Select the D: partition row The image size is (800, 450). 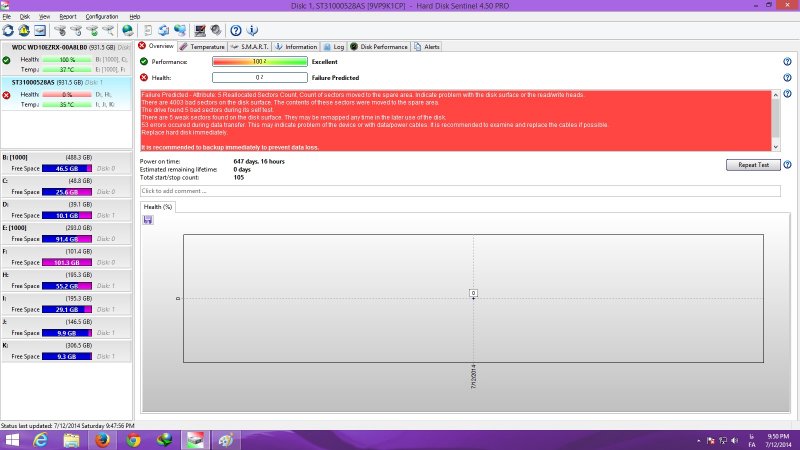(x=66, y=210)
